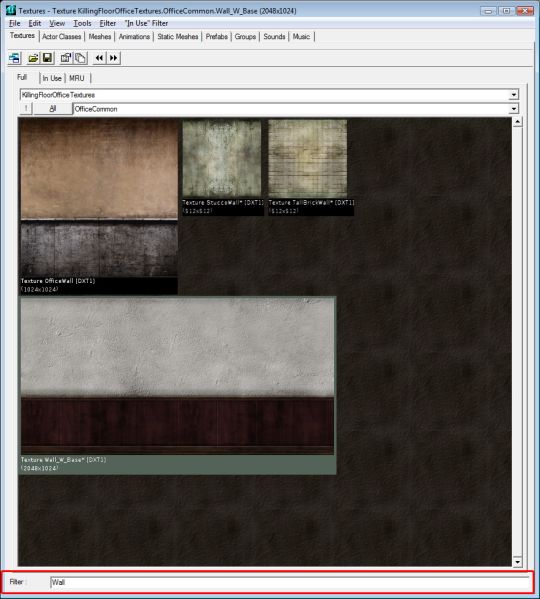Screen dimensions: 540x599
Task: Expand the KillingFloorOfficeTextures package dropdown
Action: pos(514,94)
